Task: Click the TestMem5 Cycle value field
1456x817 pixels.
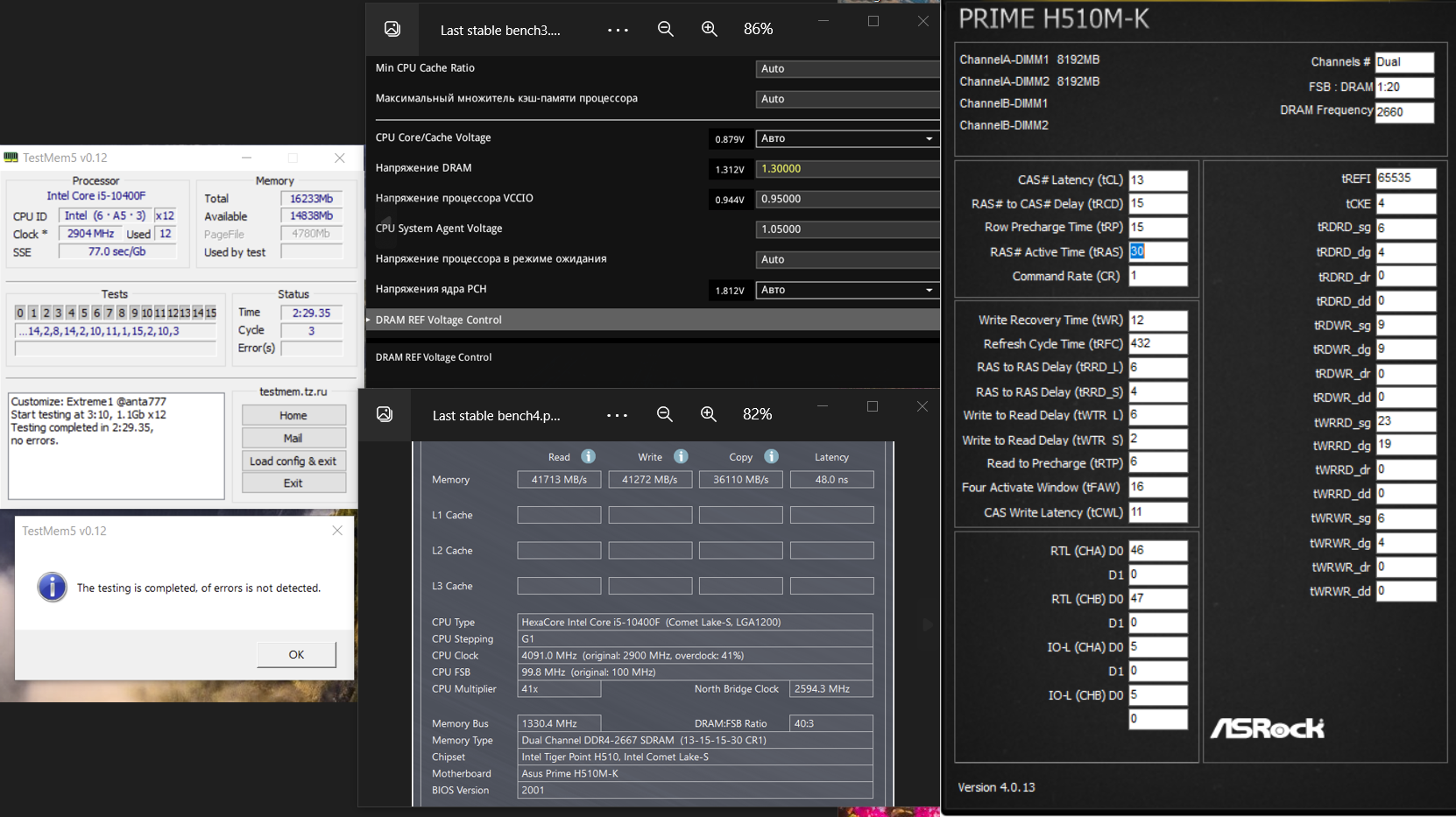Action: pos(312,330)
